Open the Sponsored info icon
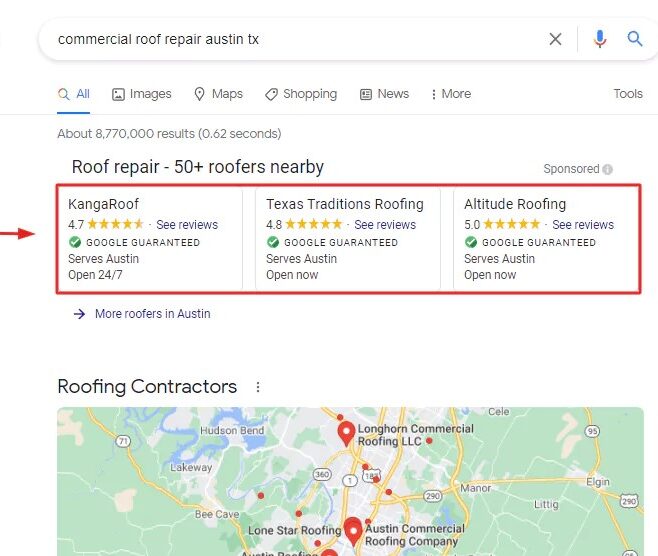 pyautogui.click(x=608, y=170)
